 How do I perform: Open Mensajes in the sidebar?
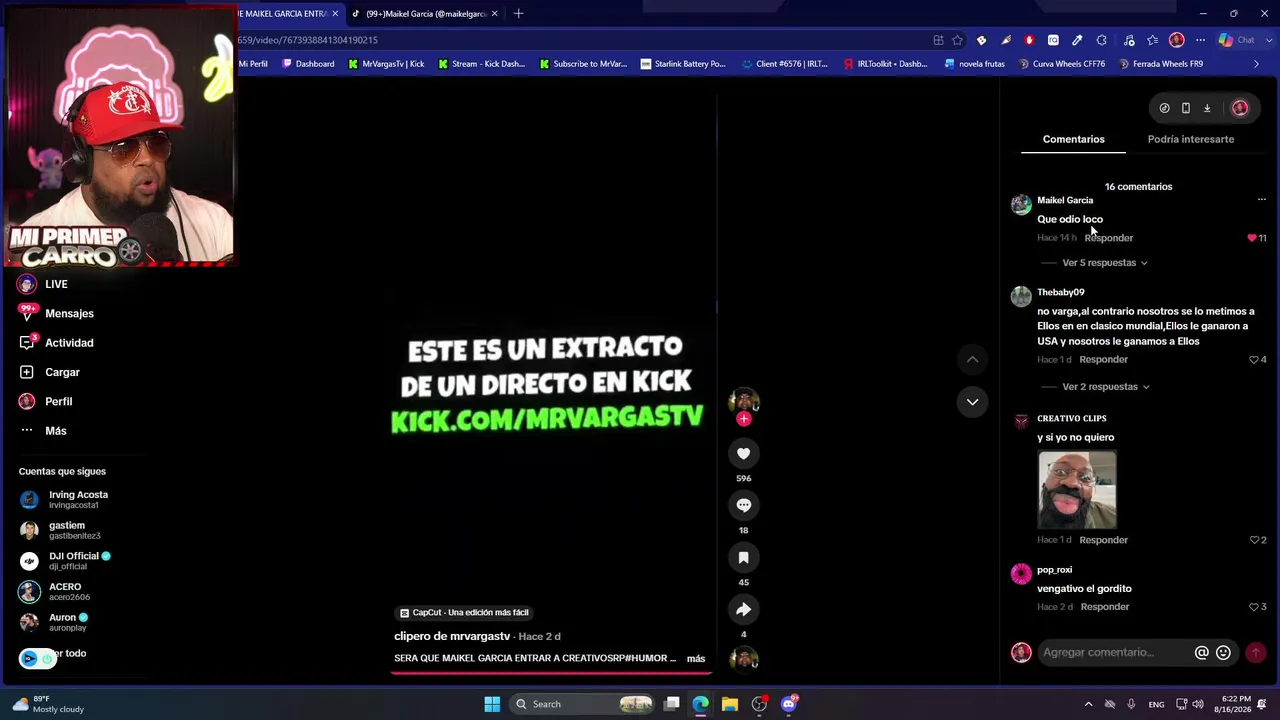point(69,314)
